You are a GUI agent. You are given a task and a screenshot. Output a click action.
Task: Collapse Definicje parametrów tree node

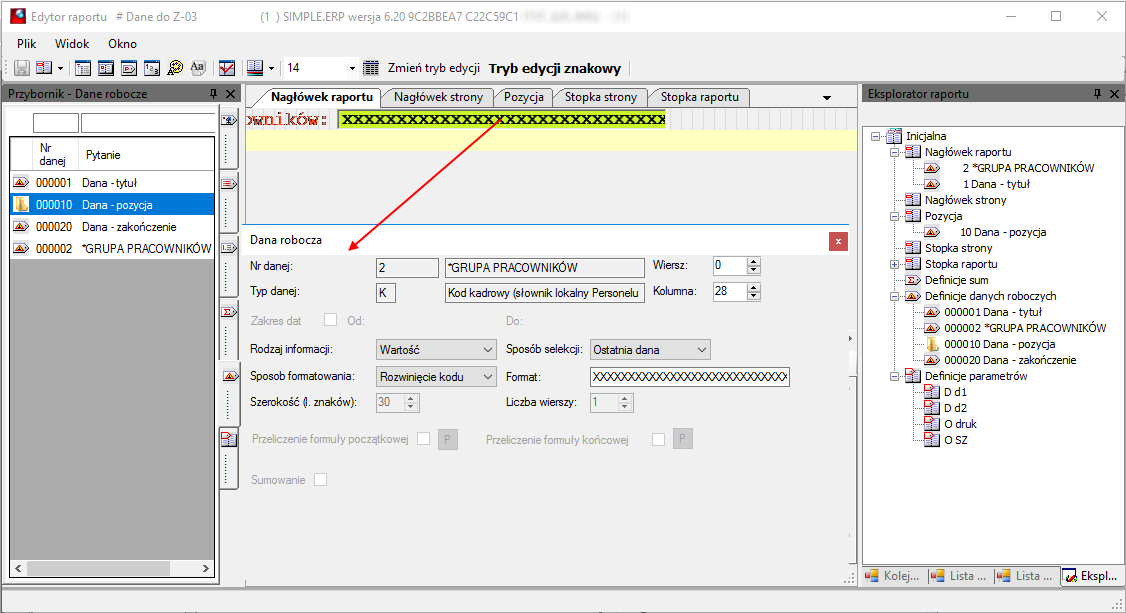[894, 376]
